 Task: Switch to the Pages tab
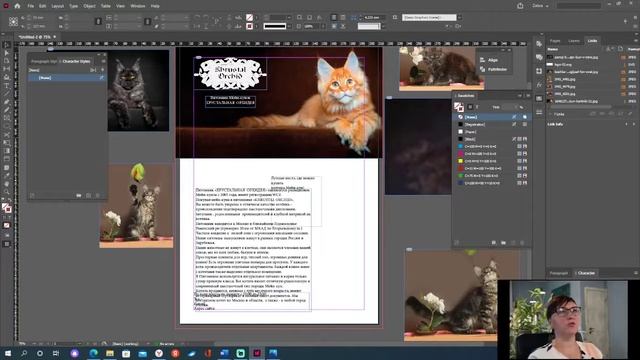[x=555, y=41]
